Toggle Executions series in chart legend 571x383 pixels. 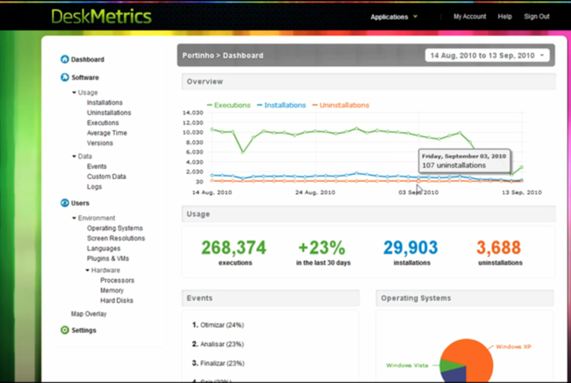(229, 105)
